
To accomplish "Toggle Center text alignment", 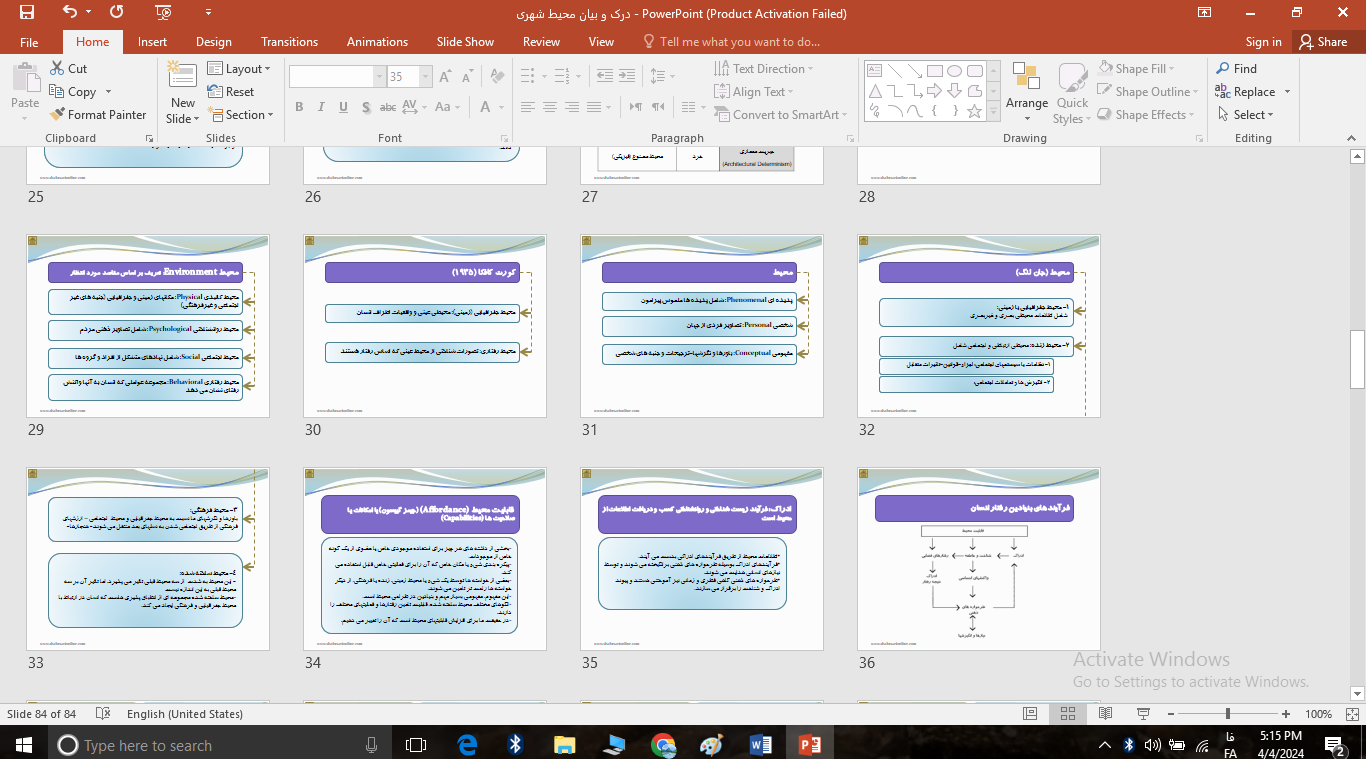I will tap(551, 107).
